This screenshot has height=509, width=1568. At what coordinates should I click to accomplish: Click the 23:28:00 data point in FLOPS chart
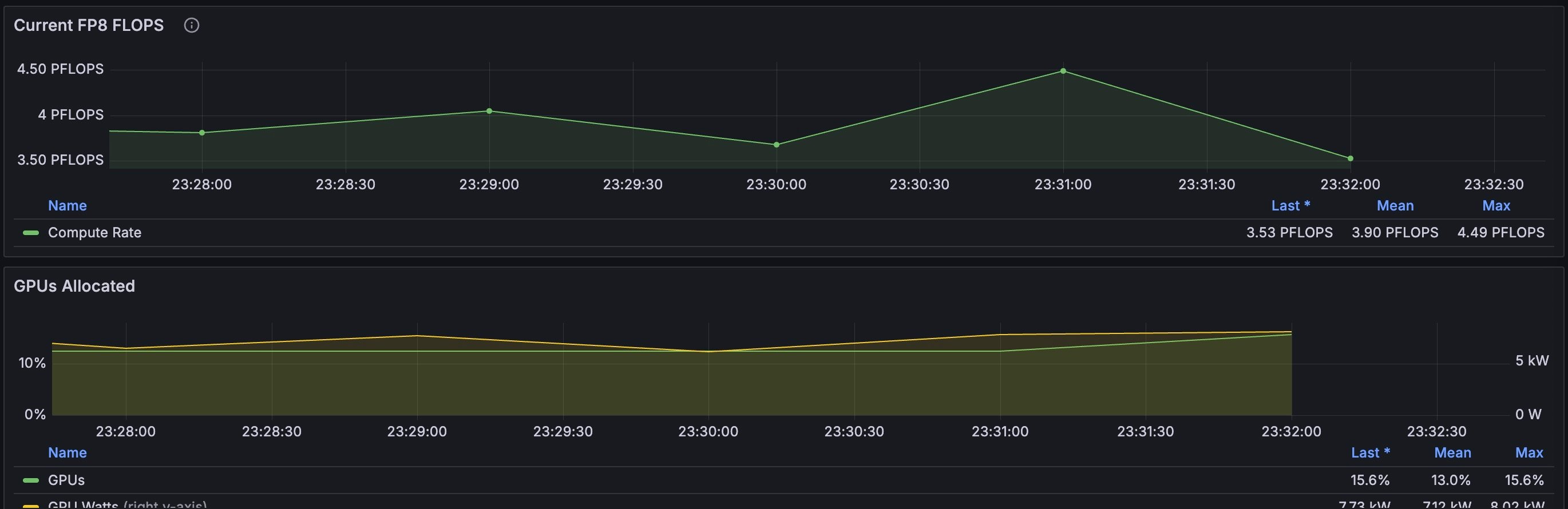tap(202, 133)
